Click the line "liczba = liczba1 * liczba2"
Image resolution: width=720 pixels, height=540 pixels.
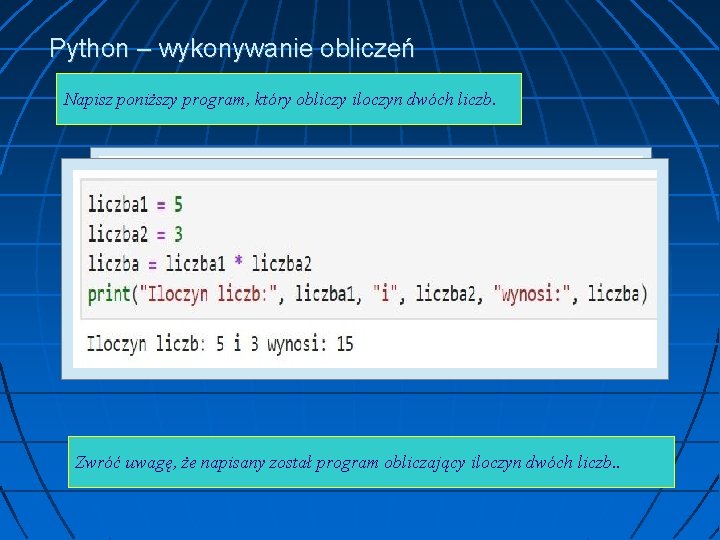pyautogui.click(x=200, y=264)
